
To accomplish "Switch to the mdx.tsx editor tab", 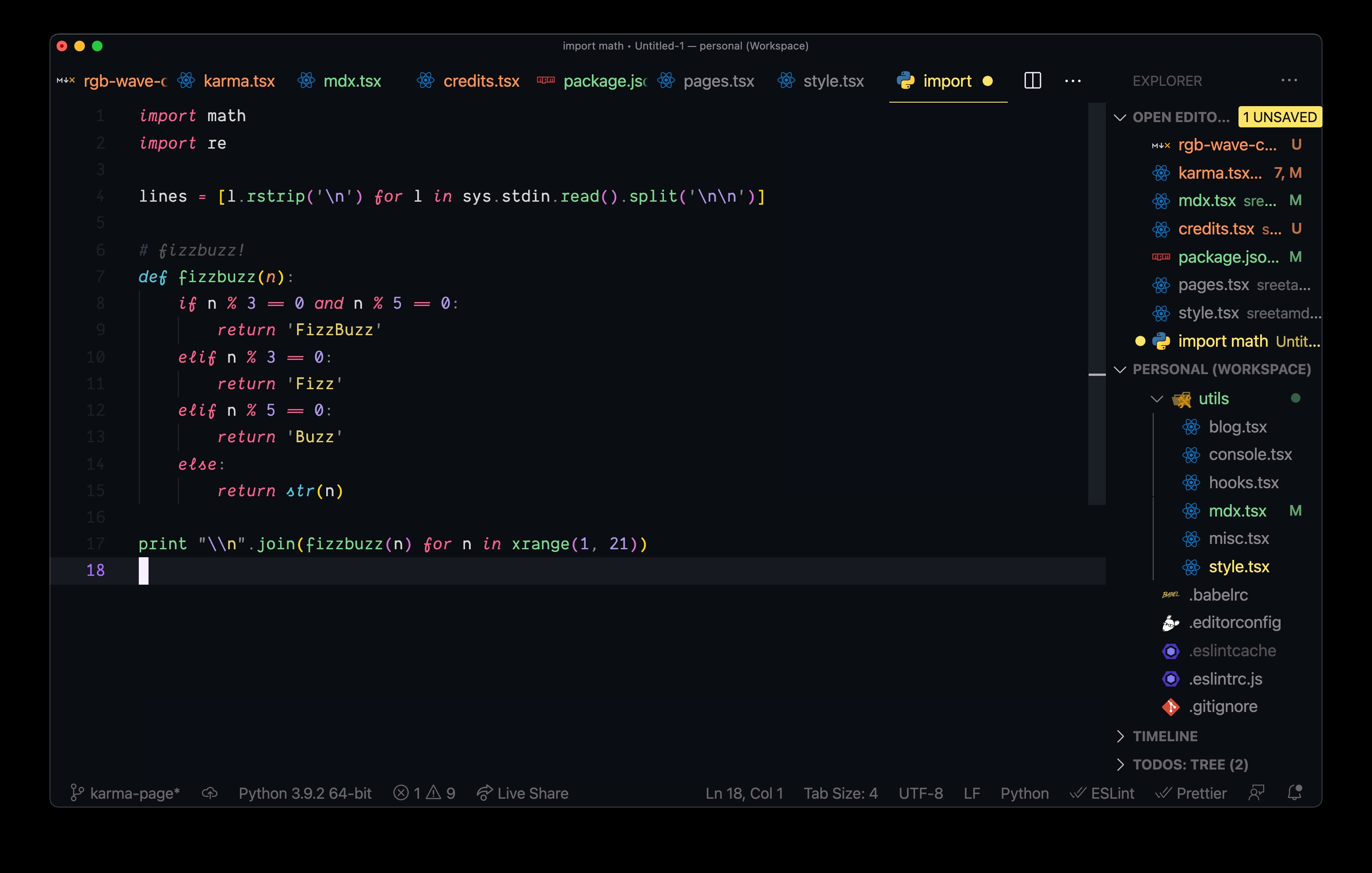I will [x=351, y=81].
